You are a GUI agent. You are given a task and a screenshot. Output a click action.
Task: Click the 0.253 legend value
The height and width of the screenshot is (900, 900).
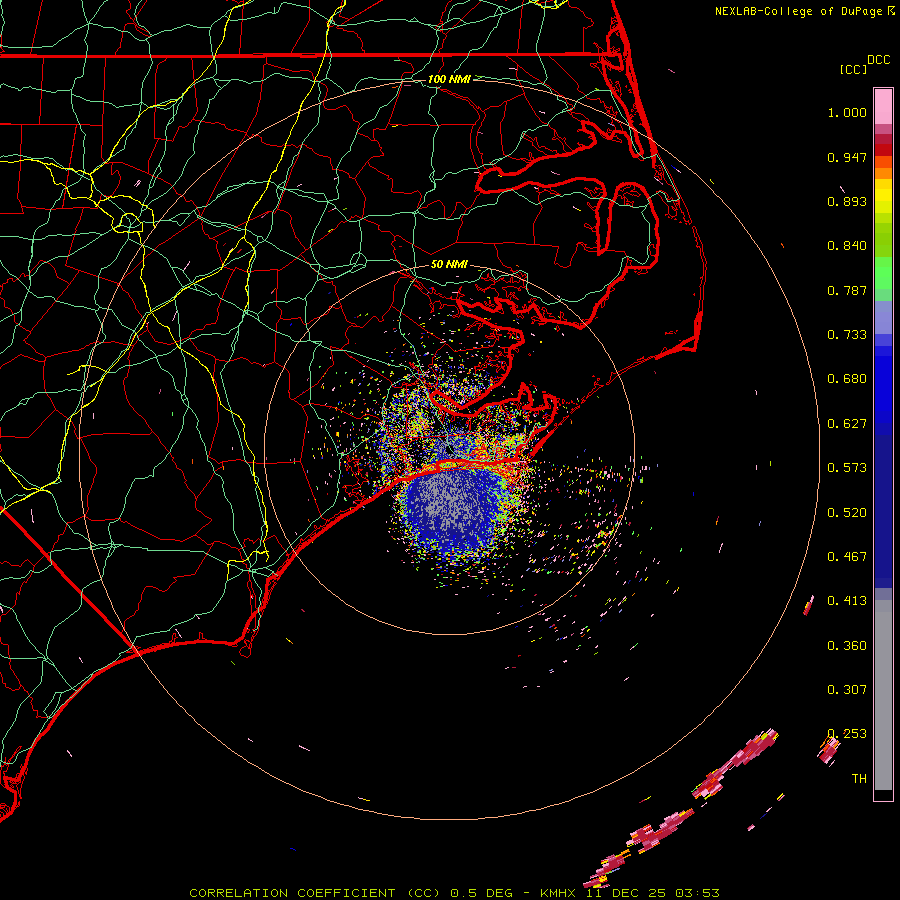tap(847, 734)
